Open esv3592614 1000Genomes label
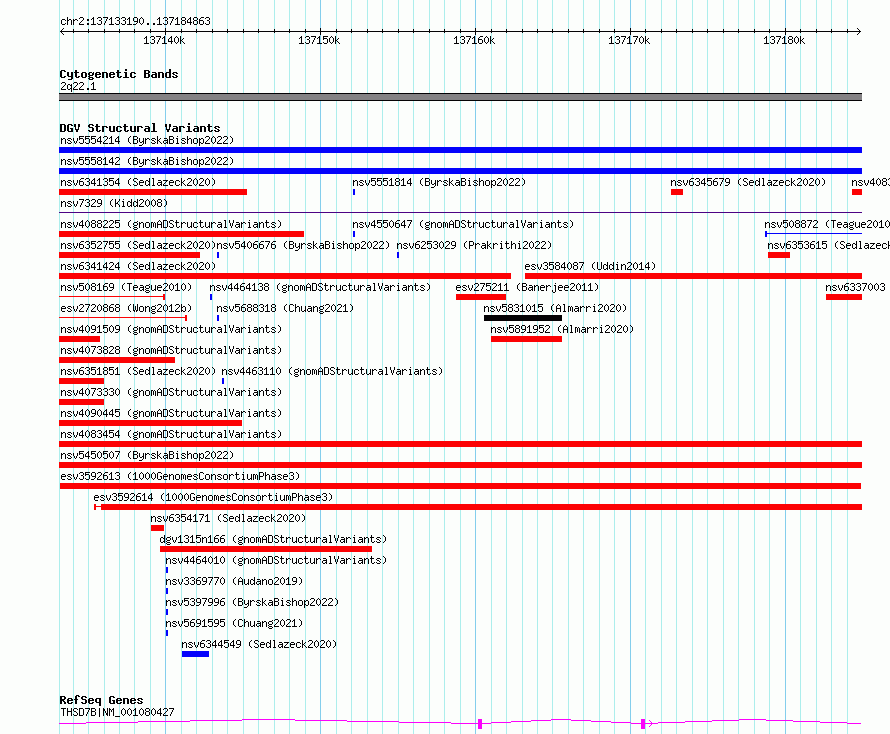This screenshot has height=734, width=890. [x=213, y=497]
